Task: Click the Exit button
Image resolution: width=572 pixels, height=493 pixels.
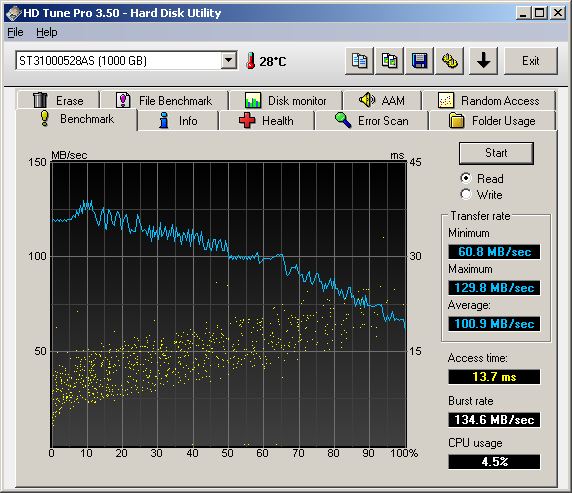Action: [531, 61]
